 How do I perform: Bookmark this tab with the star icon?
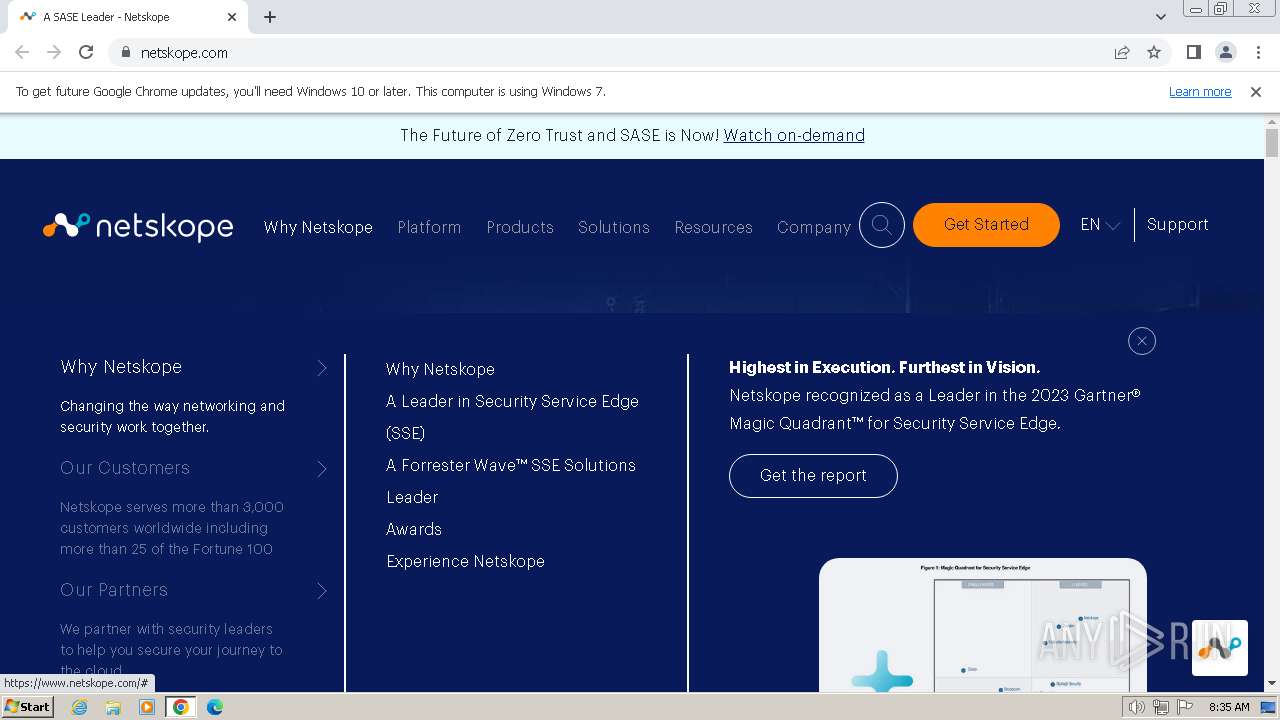1154,52
